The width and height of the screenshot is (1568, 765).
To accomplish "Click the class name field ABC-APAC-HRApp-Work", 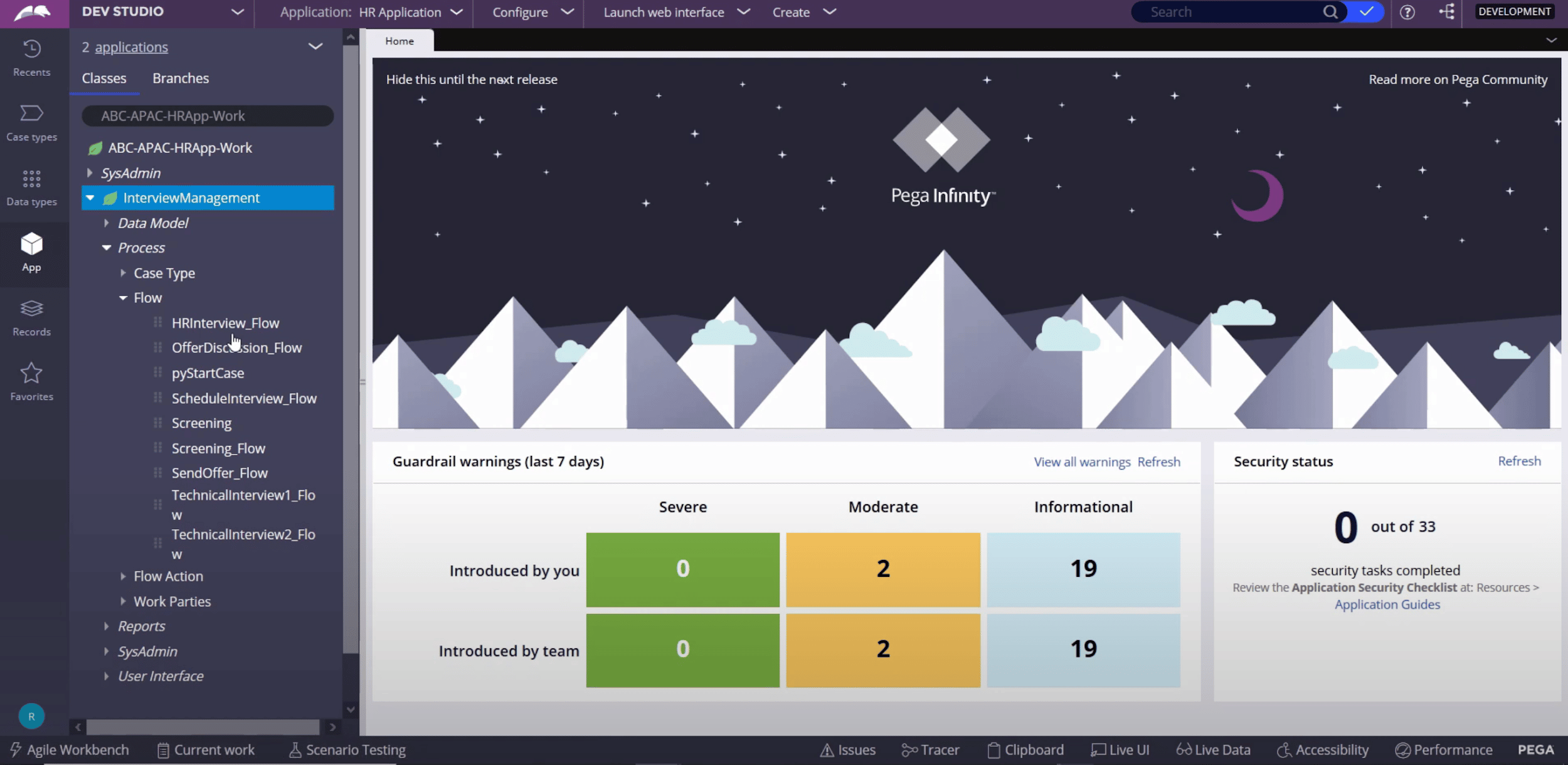I will click(208, 116).
